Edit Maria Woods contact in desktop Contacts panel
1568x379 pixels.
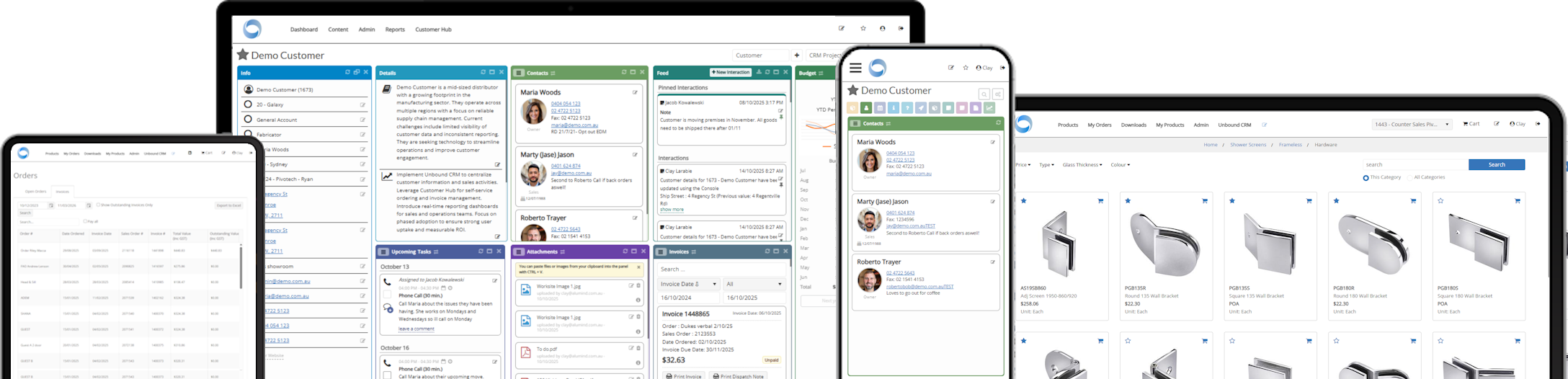[x=635, y=92]
